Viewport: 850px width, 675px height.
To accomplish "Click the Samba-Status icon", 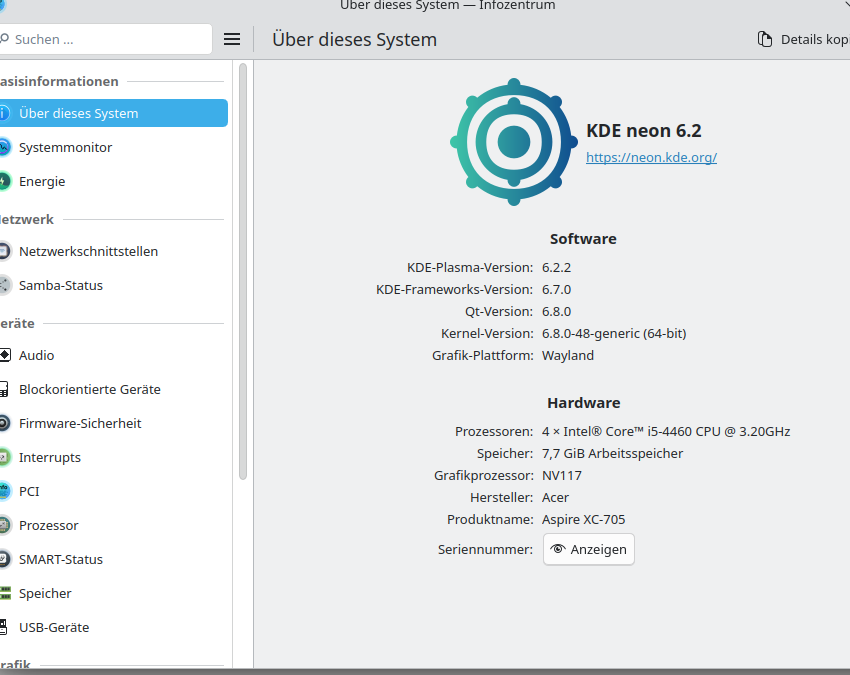I will (x=4, y=285).
